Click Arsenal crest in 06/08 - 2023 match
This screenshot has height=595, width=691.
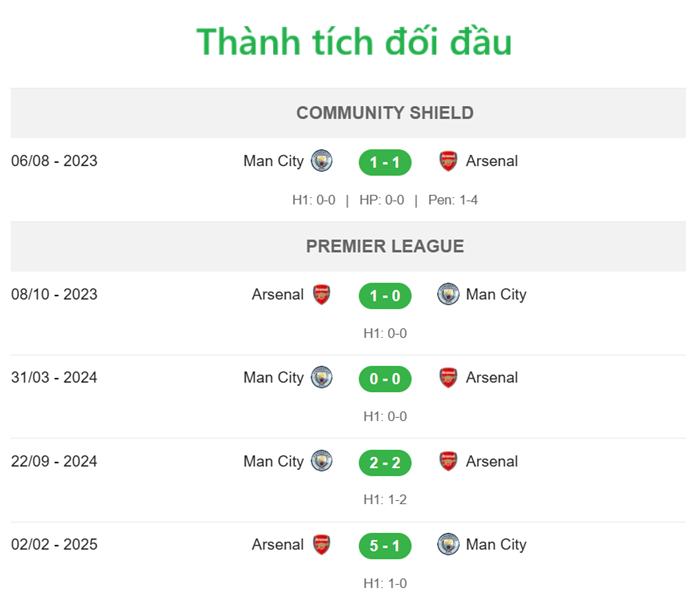point(448,161)
